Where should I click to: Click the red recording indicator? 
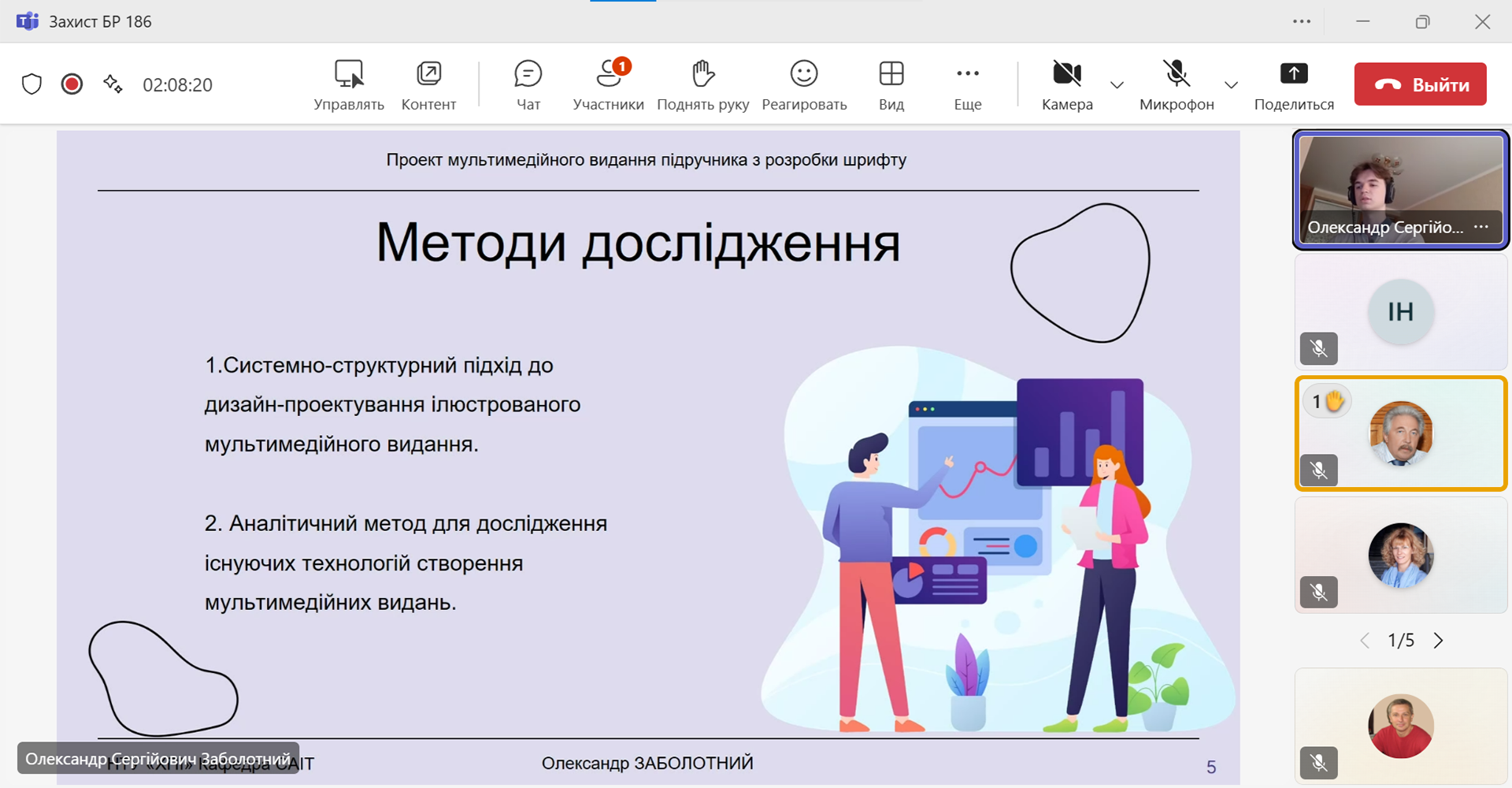tap(72, 84)
